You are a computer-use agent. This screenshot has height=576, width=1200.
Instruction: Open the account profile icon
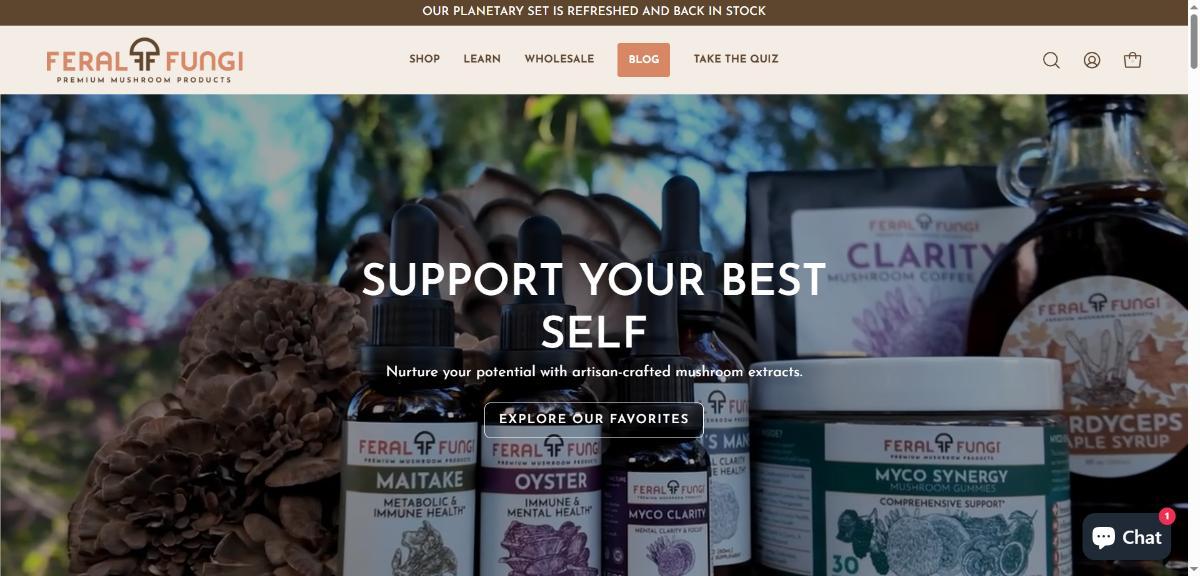tap(1092, 60)
